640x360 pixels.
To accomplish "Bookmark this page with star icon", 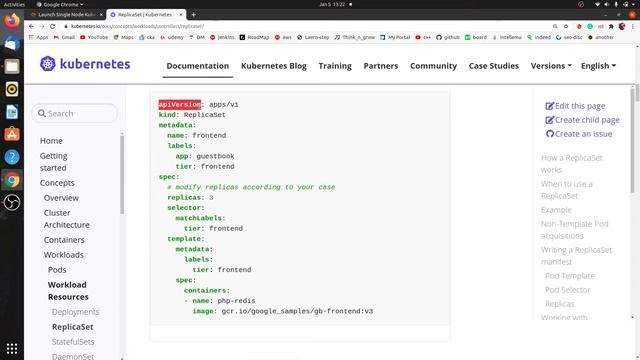I will click(x=566, y=26).
